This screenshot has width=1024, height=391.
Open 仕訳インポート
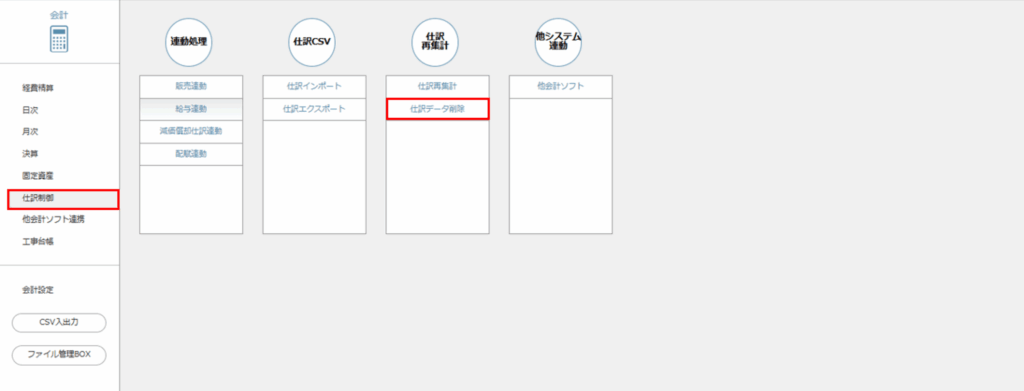(x=314, y=86)
